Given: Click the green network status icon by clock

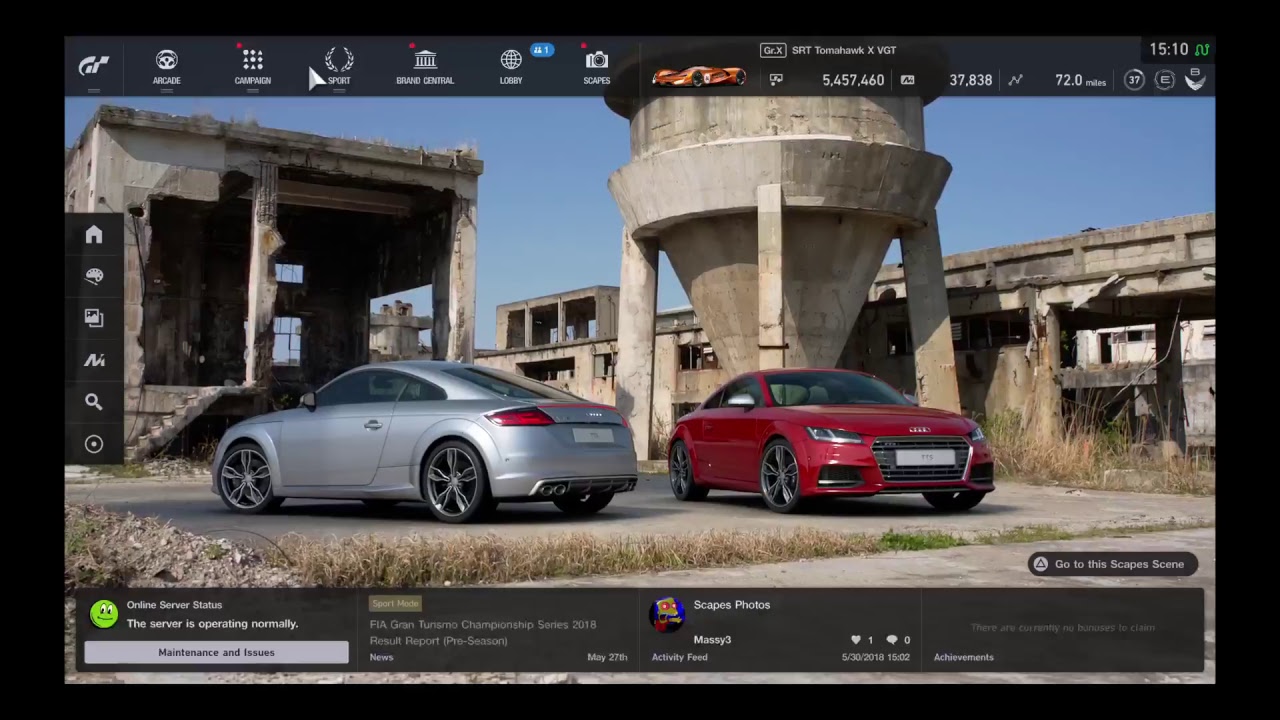Looking at the screenshot, I should [x=1202, y=49].
